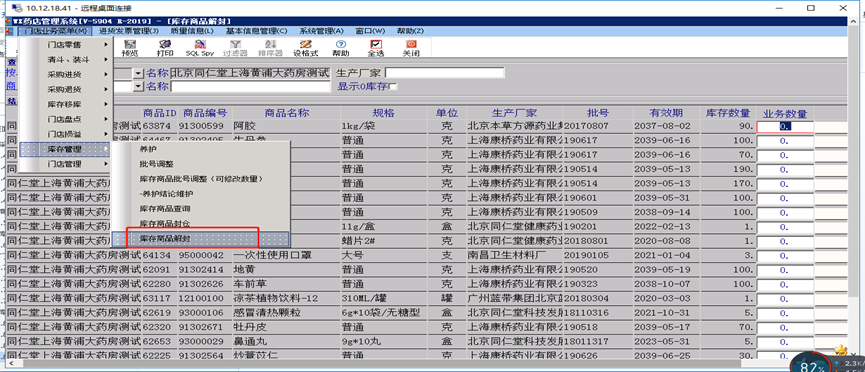Click the 业务数量 field in 一次性使用口罩 row
This screenshot has width=865, height=372.
[x=785, y=256]
